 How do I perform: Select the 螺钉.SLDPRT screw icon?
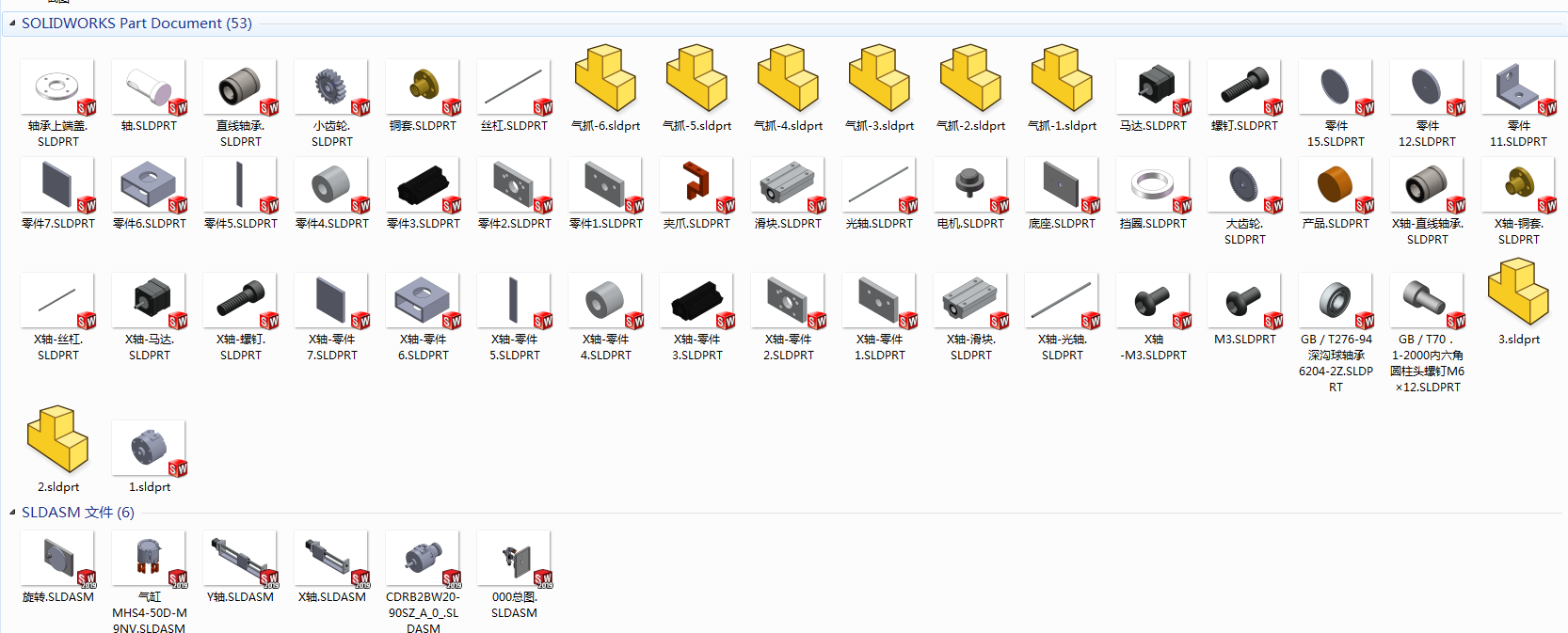(x=1245, y=87)
